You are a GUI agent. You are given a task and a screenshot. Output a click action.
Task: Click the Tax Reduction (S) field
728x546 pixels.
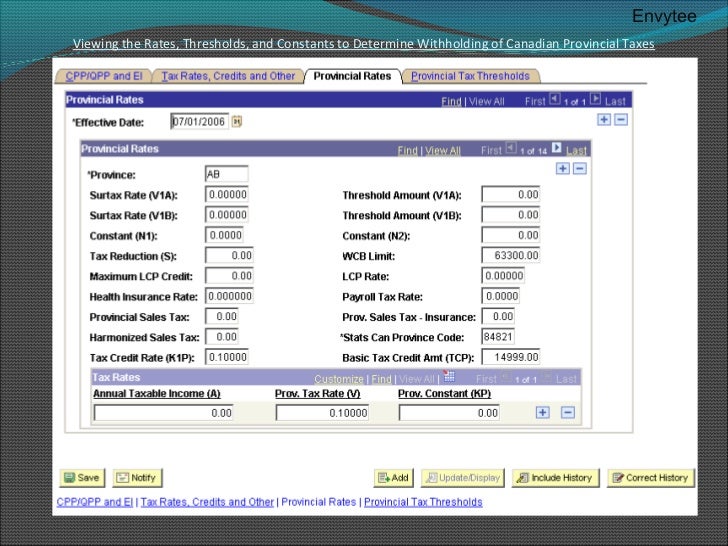[229, 255]
